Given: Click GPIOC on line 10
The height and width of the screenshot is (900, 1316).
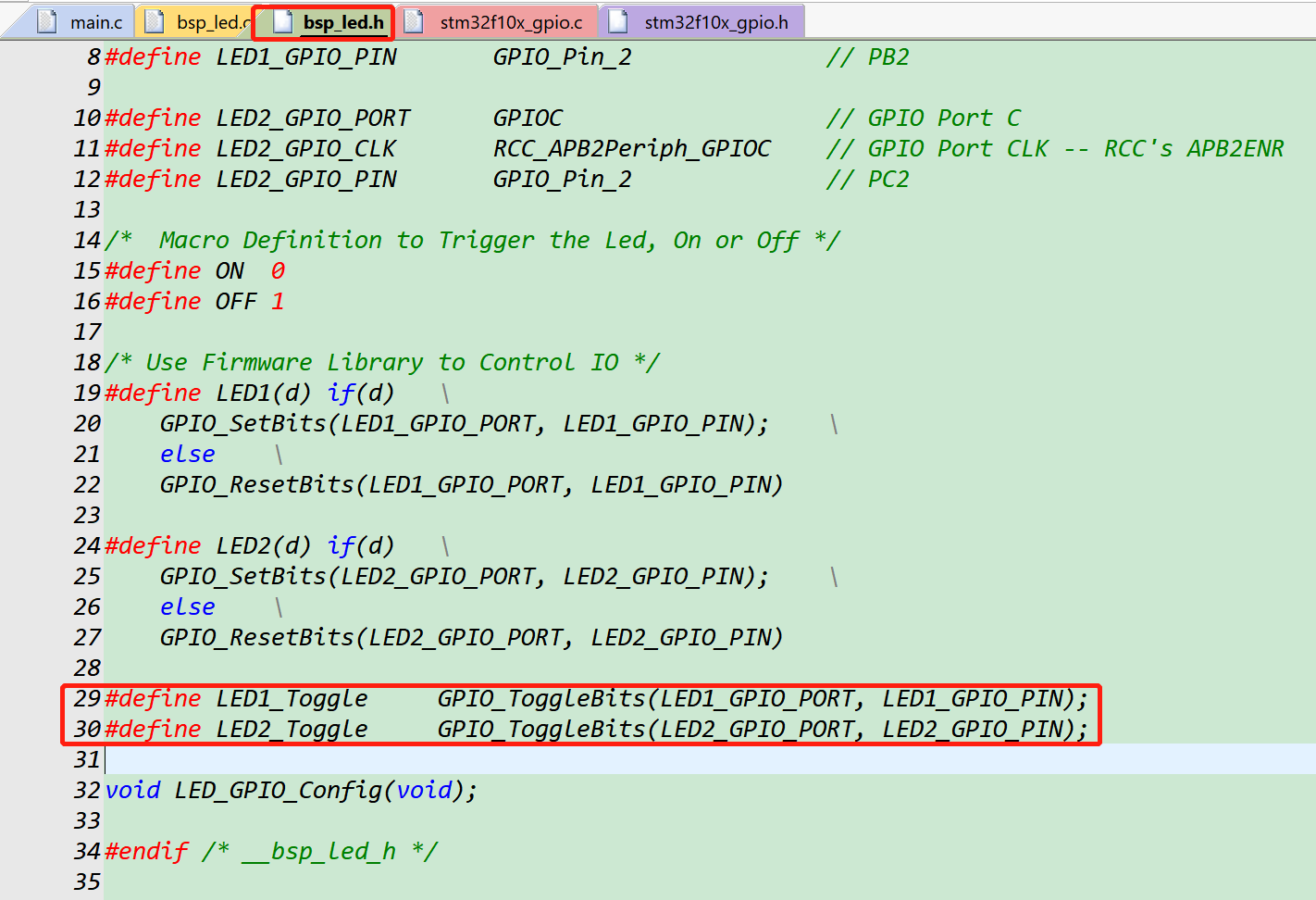Looking at the screenshot, I should click(x=528, y=118).
